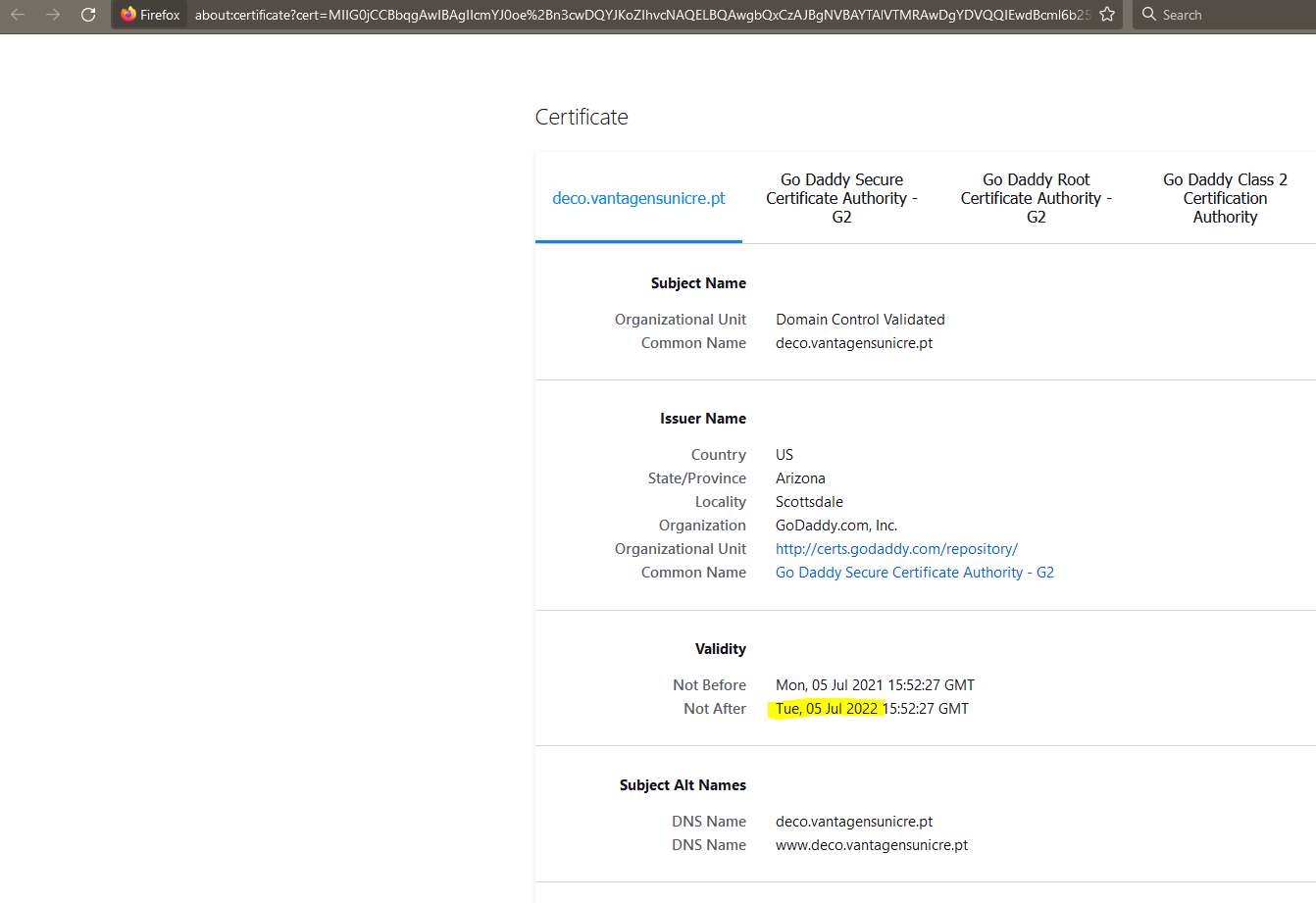
Task: Select the deco.vantagensunicre.pt certificate tab
Action: coord(638,198)
